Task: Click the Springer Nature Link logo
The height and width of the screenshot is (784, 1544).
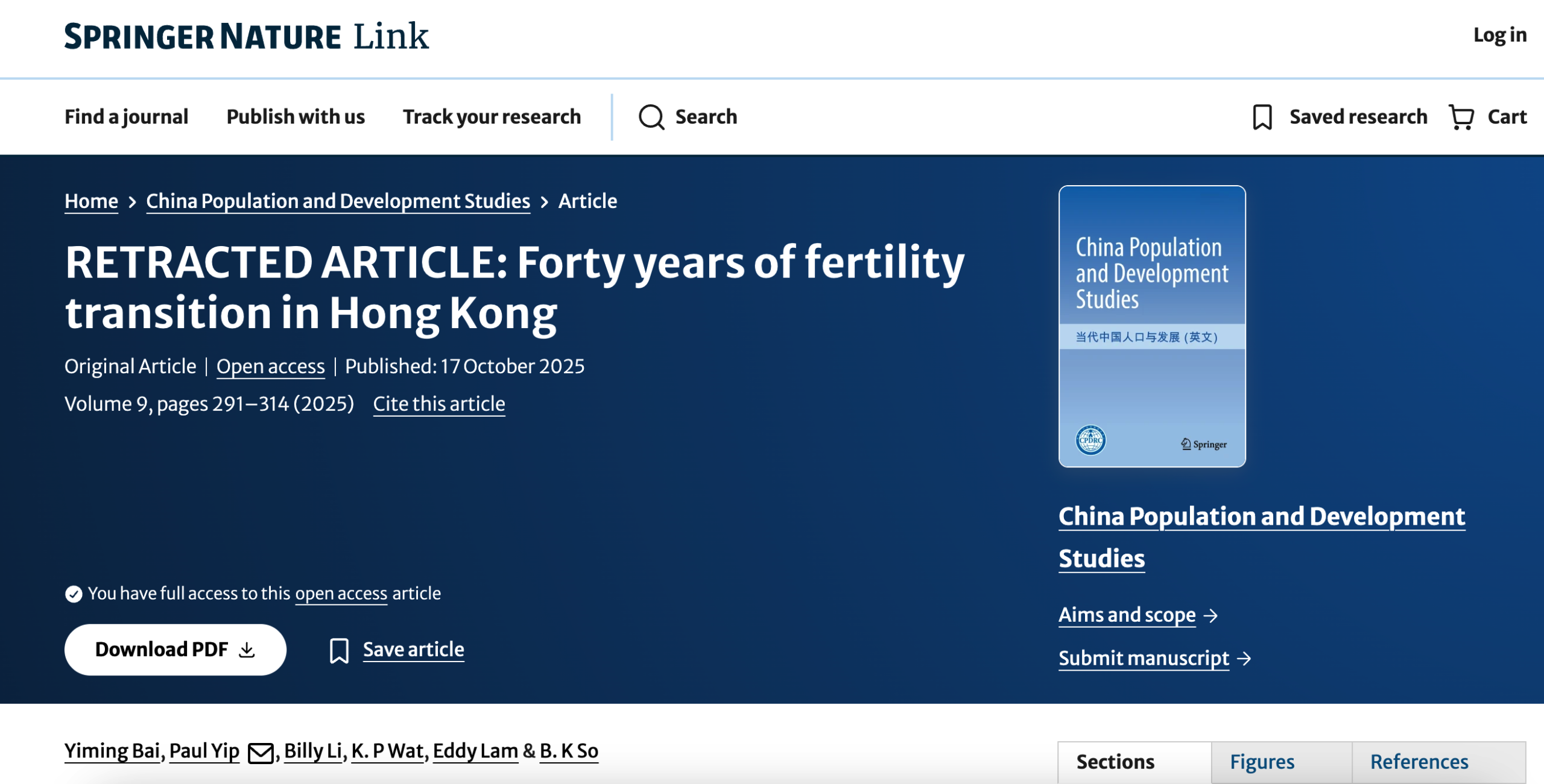Action: (247, 36)
